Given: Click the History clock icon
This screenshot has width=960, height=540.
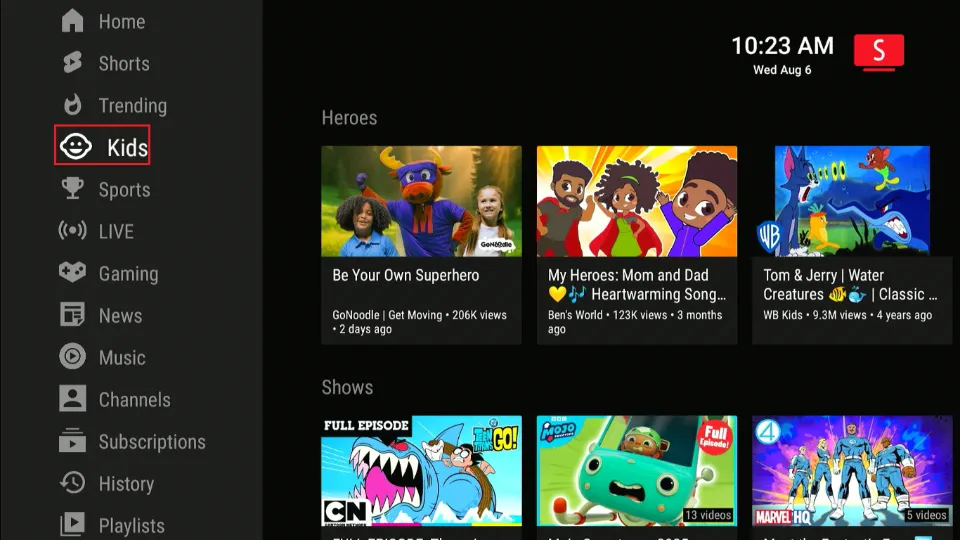Looking at the screenshot, I should point(72,482).
